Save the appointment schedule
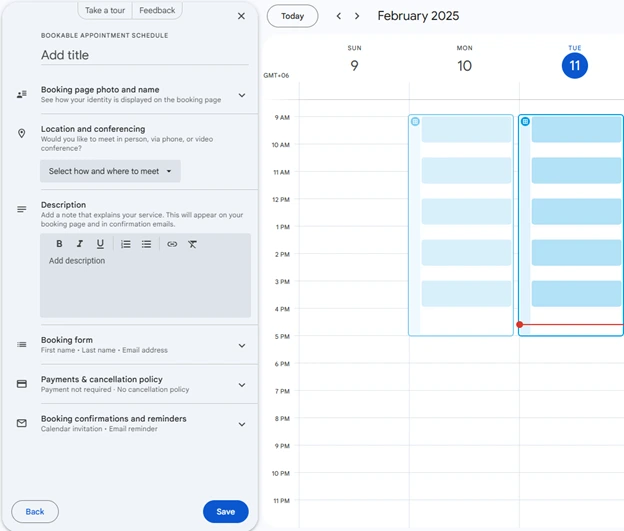This screenshot has width=624, height=531. point(226,511)
